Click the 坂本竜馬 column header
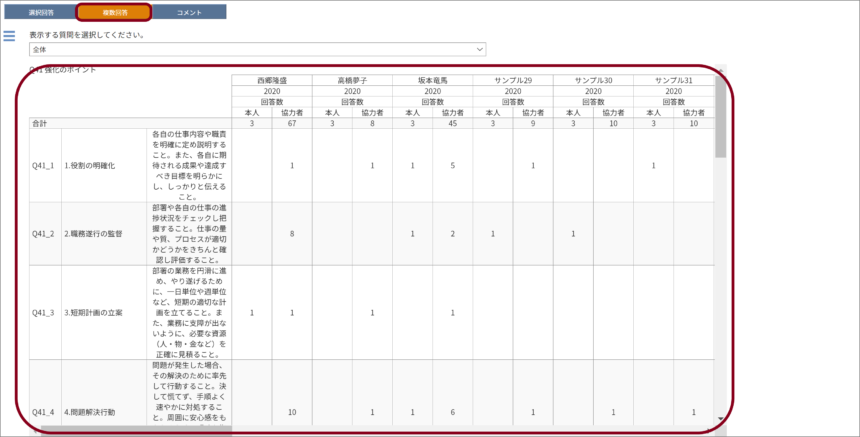860x437 pixels. [432, 80]
